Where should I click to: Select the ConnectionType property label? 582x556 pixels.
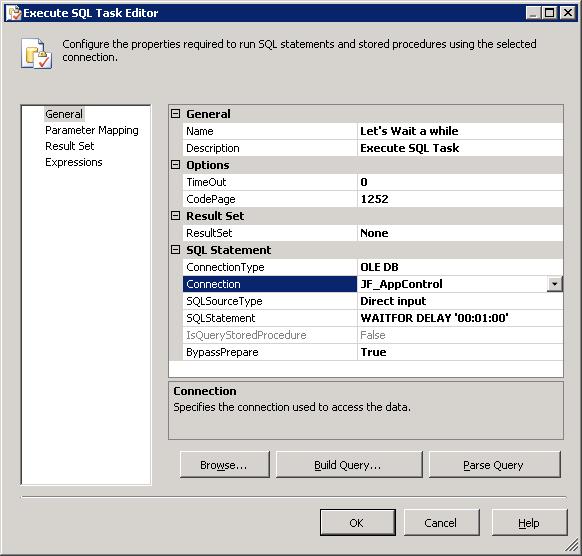270,267
